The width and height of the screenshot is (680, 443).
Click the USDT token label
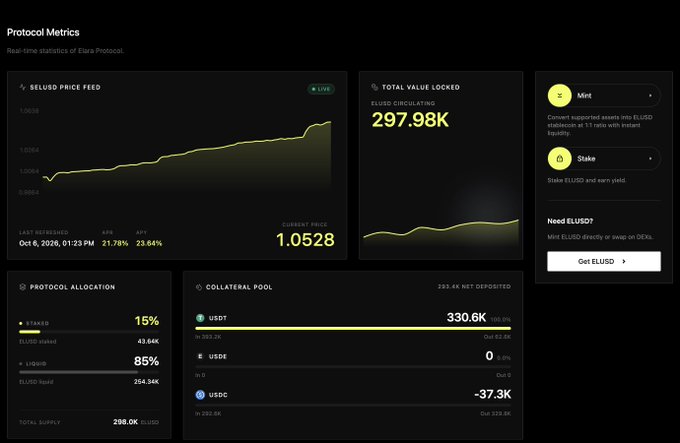(x=218, y=318)
